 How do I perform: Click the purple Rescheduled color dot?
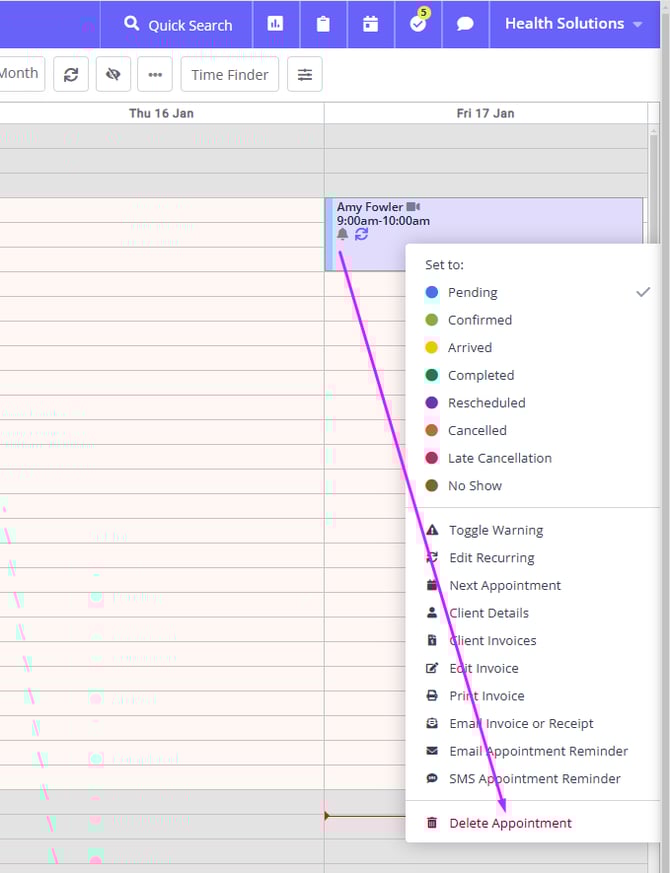tap(432, 403)
